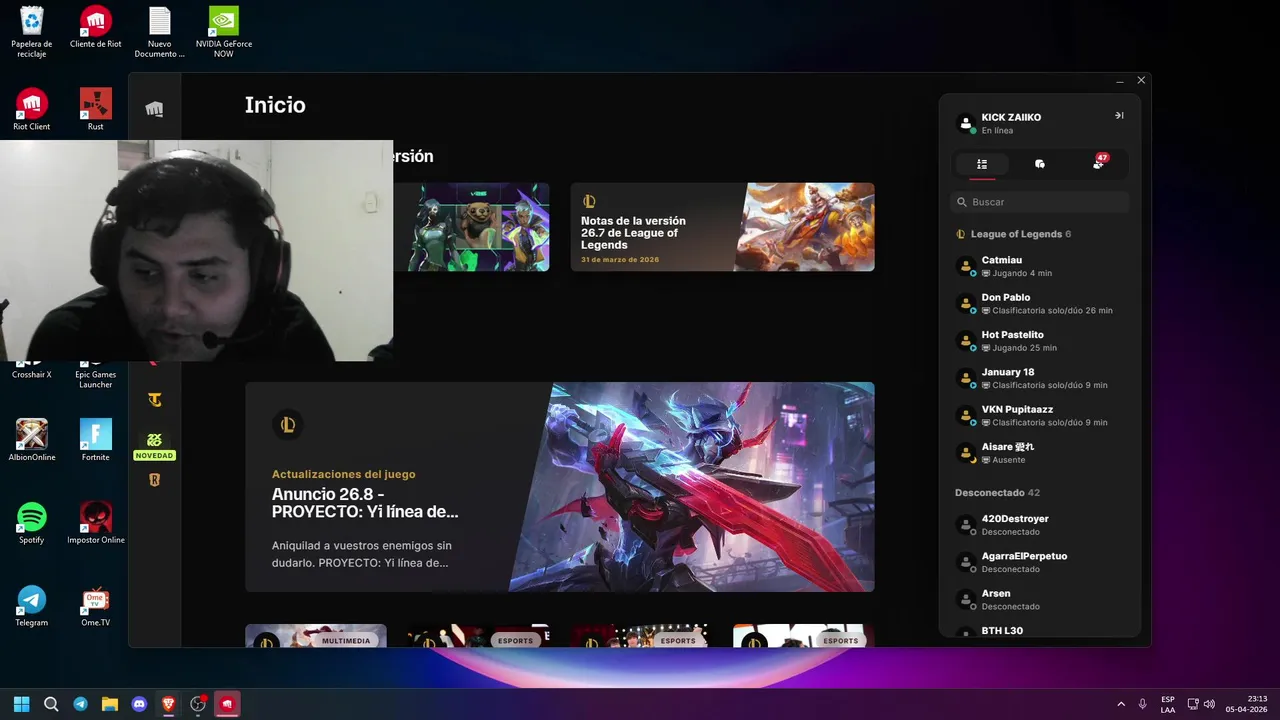This screenshot has width=1280, height=720.
Task: Open Brave browser from the taskbar
Action: 168,704
